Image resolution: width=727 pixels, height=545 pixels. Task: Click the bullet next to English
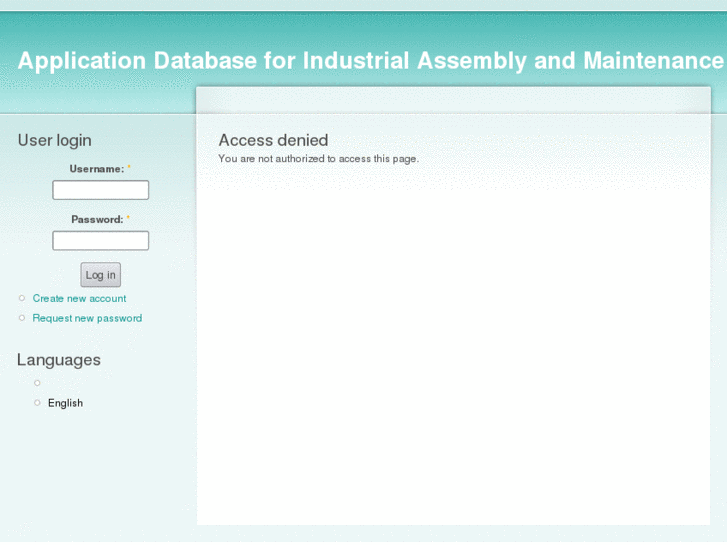(38, 403)
